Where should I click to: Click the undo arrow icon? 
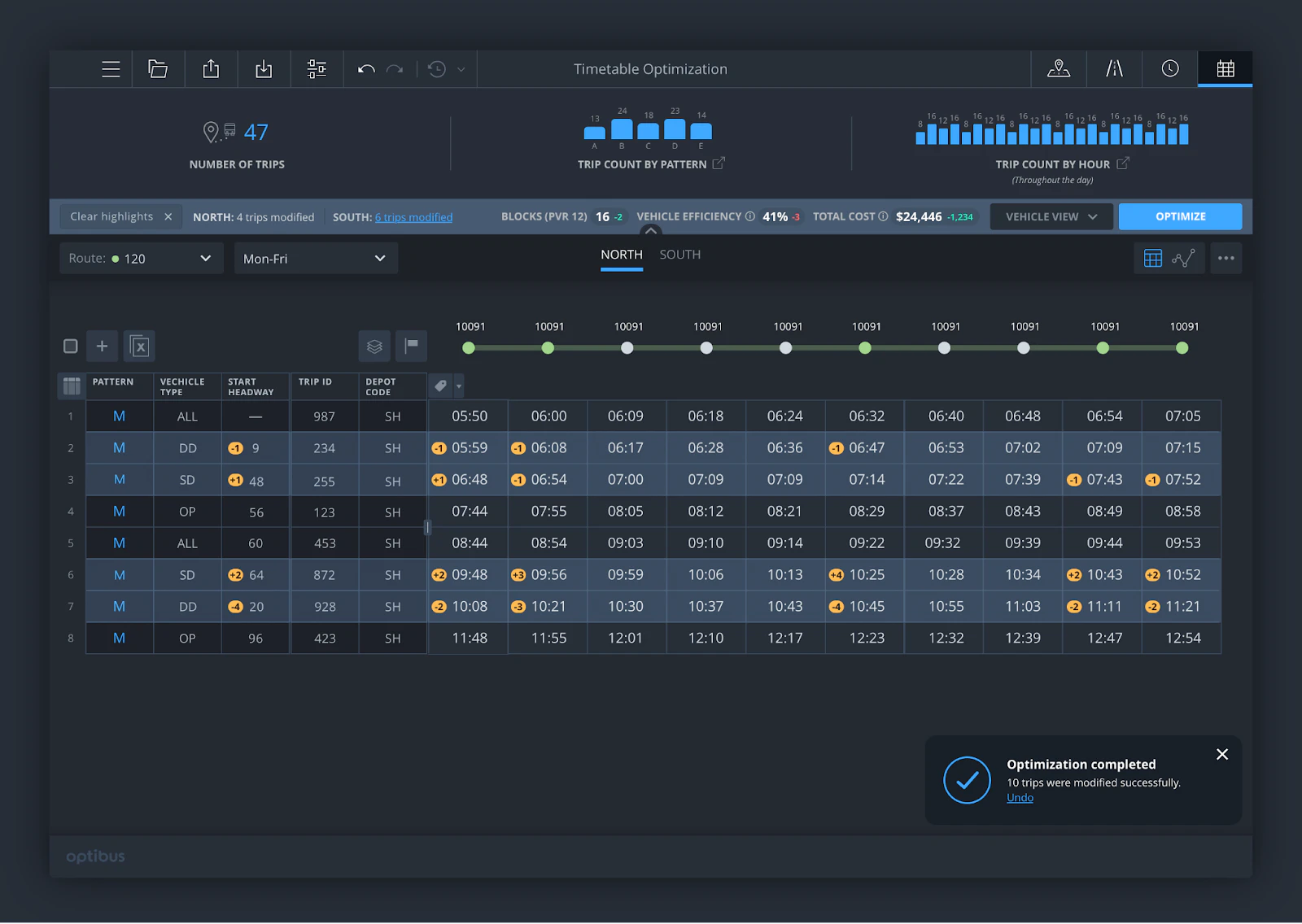[x=365, y=69]
